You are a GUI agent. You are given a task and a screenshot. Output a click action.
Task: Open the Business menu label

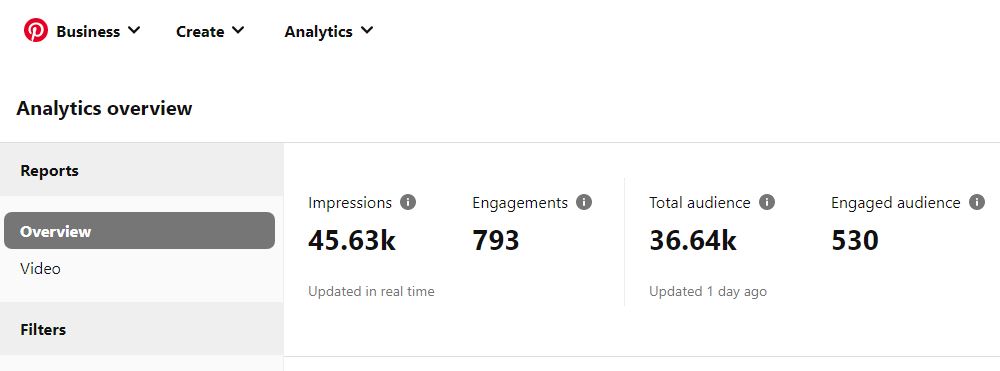88,31
